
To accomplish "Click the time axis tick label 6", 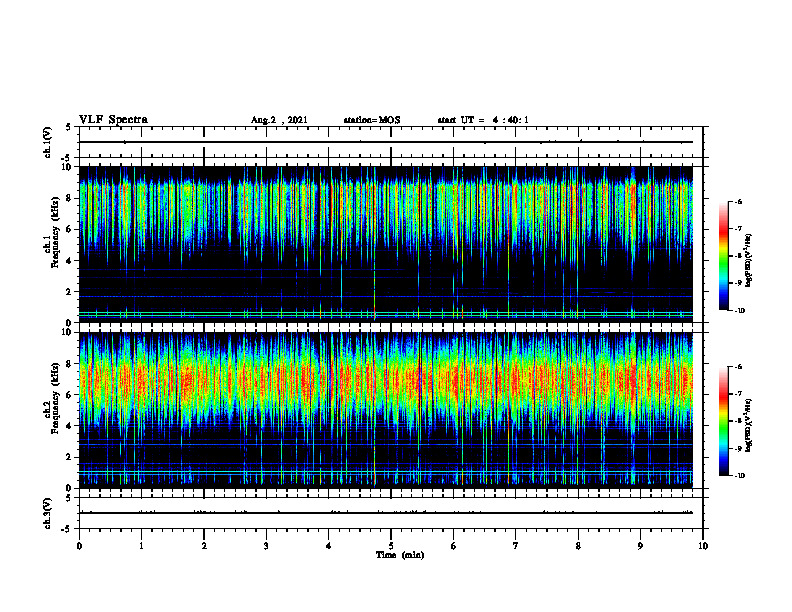I will coord(454,546).
